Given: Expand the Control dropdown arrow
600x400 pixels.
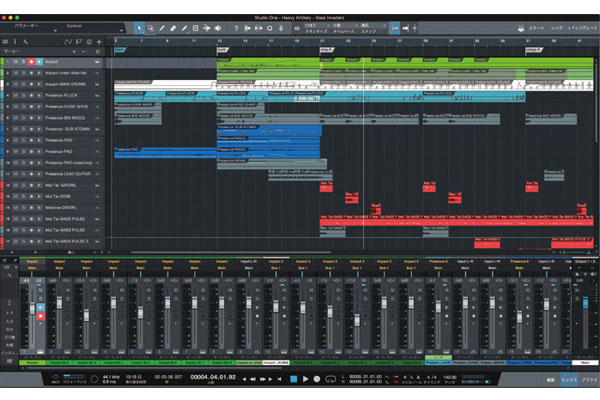Looking at the screenshot, I should click(121, 30).
